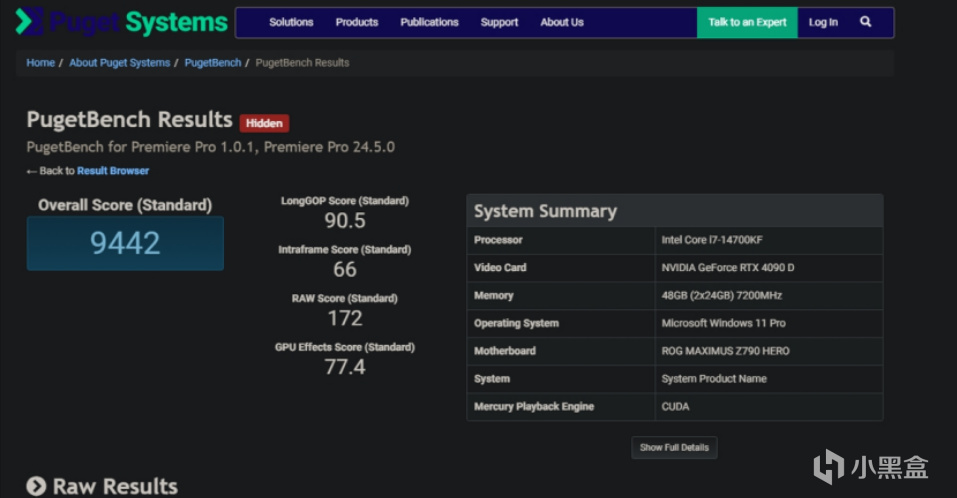Click the 9442 overall score box
This screenshot has width=957, height=498.
click(x=125, y=244)
